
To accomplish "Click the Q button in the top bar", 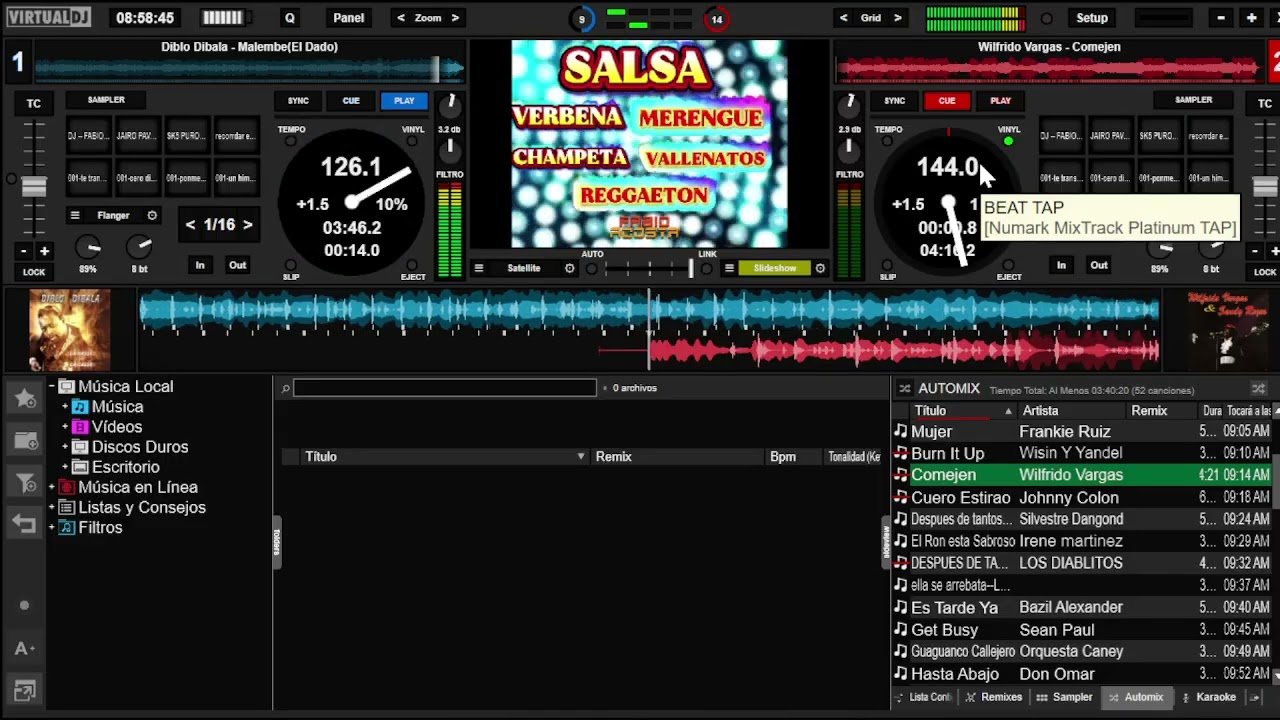I will coord(290,18).
